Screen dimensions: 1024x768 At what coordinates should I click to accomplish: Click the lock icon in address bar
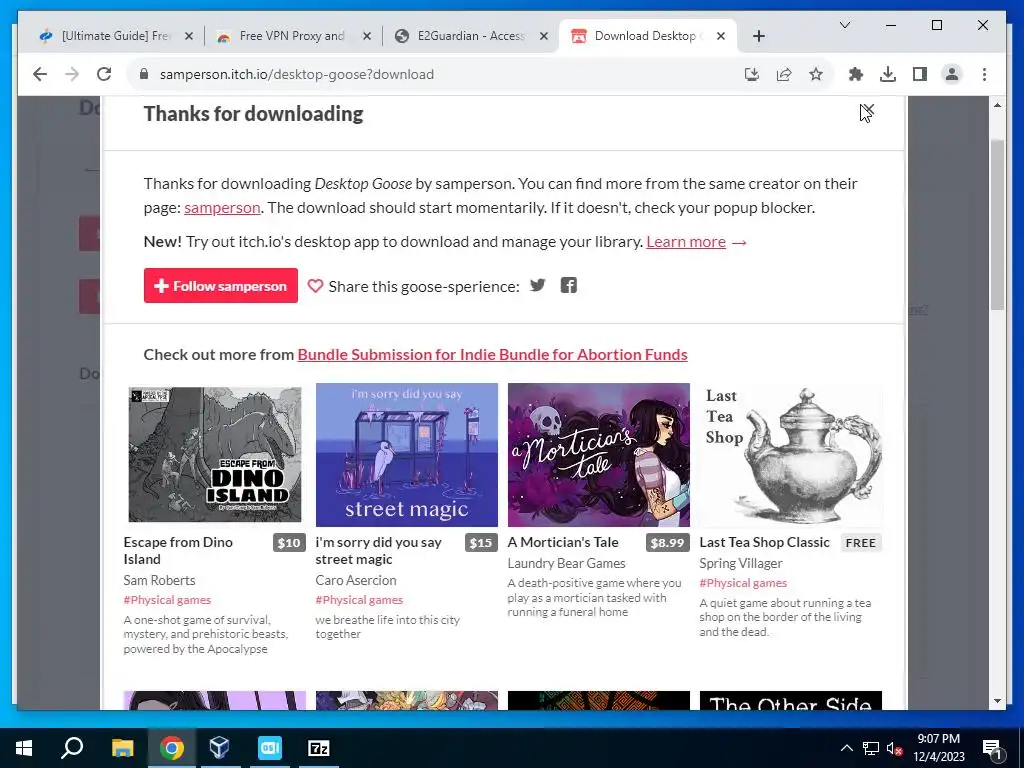tap(144, 74)
